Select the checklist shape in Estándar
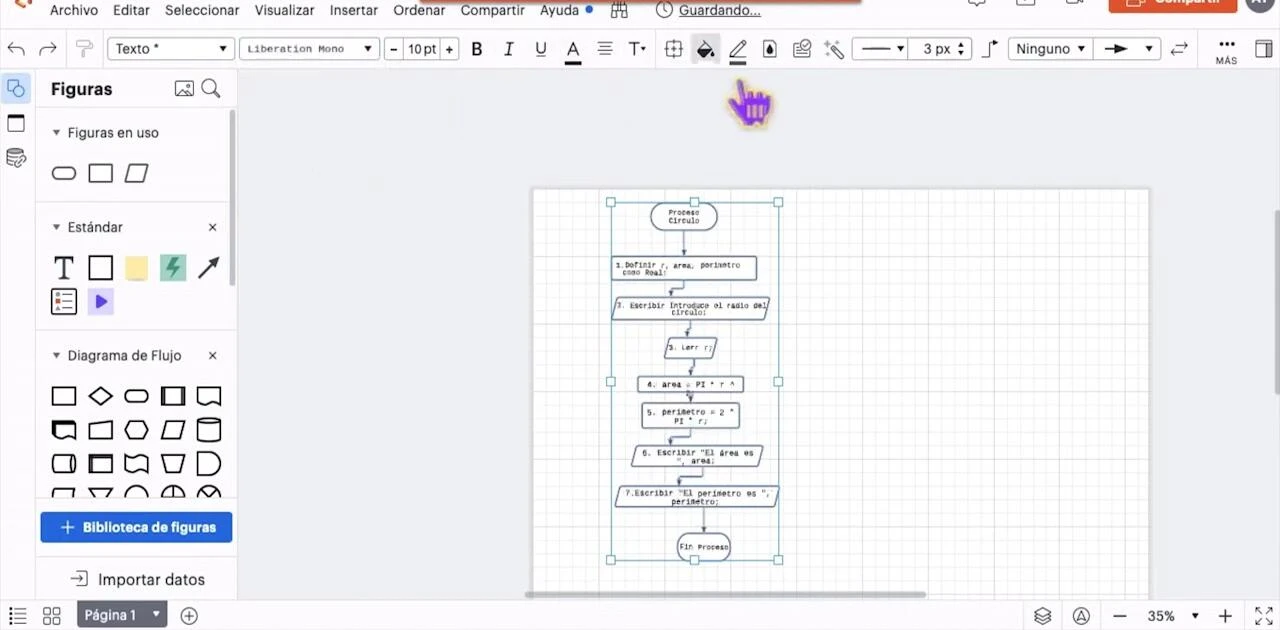The width and height of the screenshot is (1280, 630). 64,301
